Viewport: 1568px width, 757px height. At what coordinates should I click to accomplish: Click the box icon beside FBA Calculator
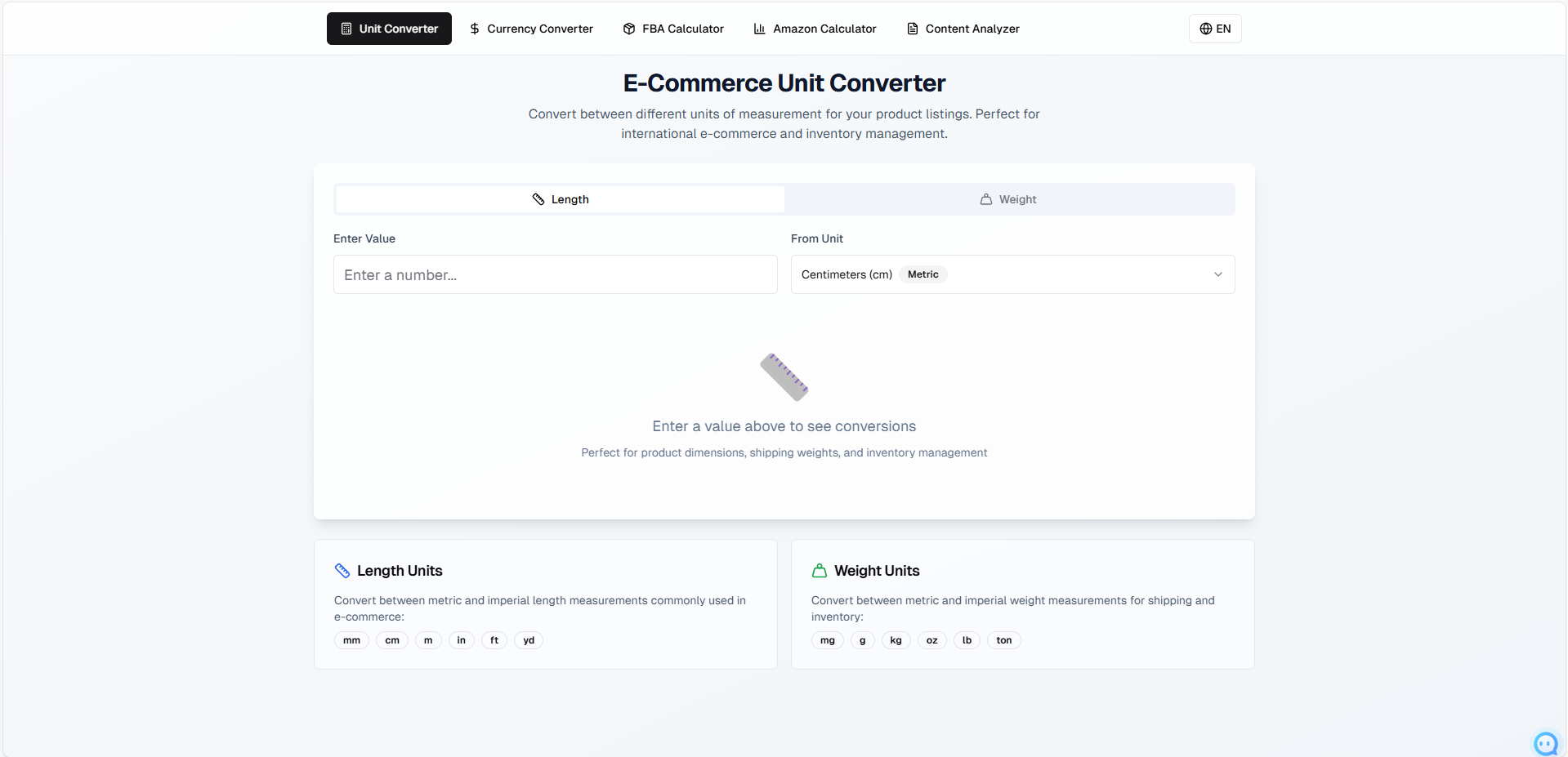coord(629,29)
